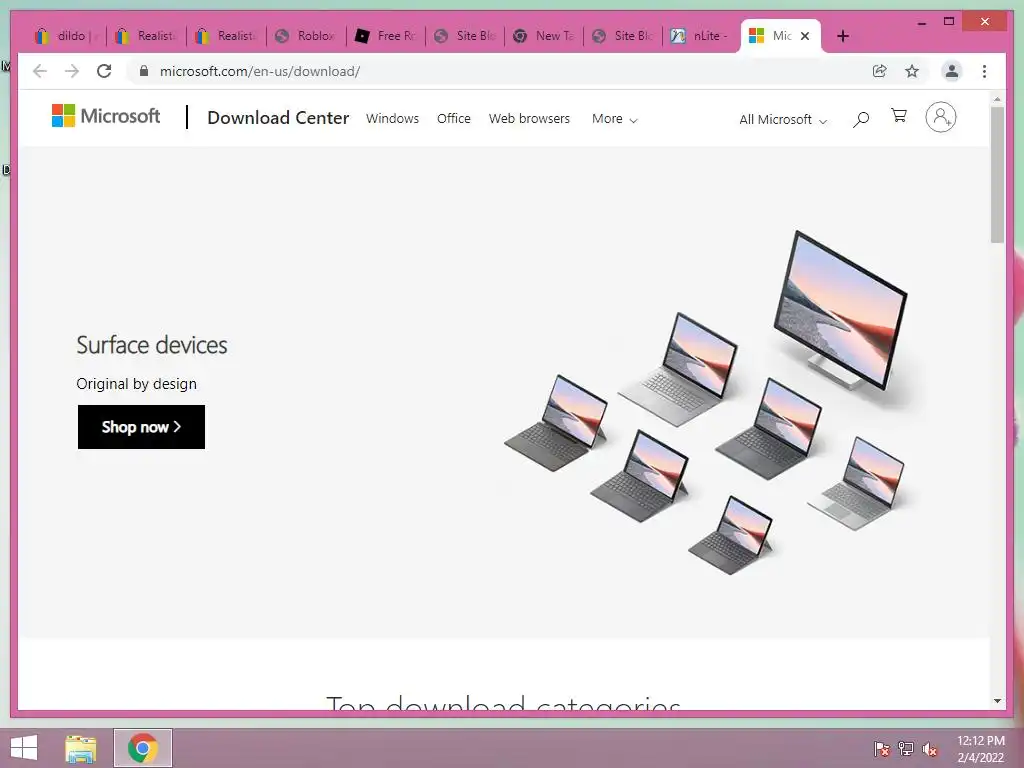This screenshot has height=768, width=1024.
Task: Click the Action Center flag tray icon
Action: pos(882,749)
